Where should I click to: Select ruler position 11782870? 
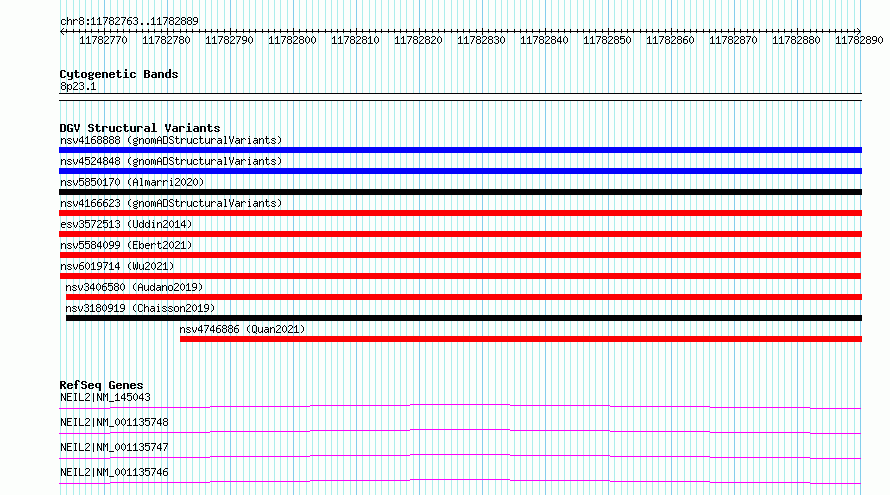pos(733,40)
